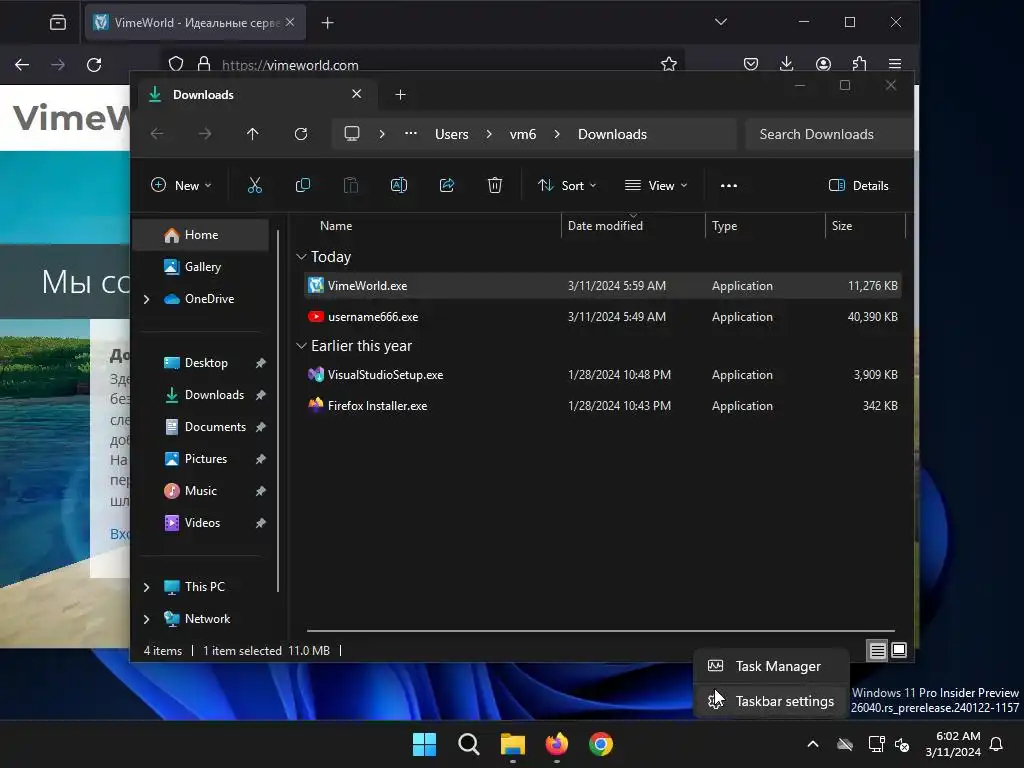Open Gallery in navigation pane
The image size is (1024, 768).
(201, 267)
